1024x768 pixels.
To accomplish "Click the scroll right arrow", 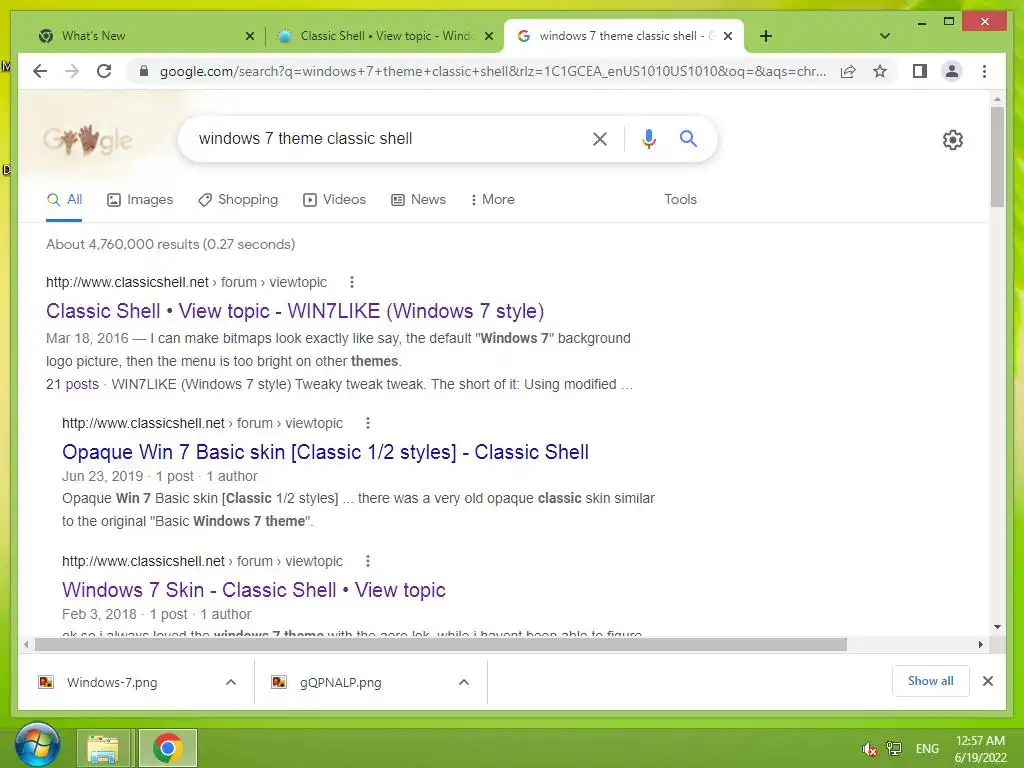I will (x=980, y=645).
